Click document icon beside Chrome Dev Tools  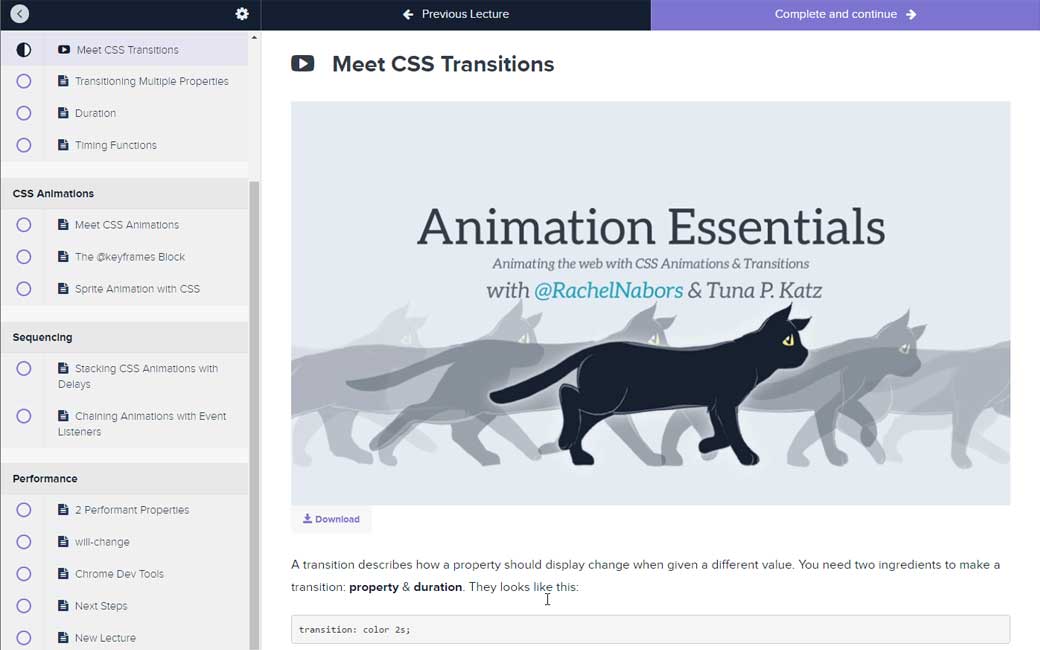point(64,574)
